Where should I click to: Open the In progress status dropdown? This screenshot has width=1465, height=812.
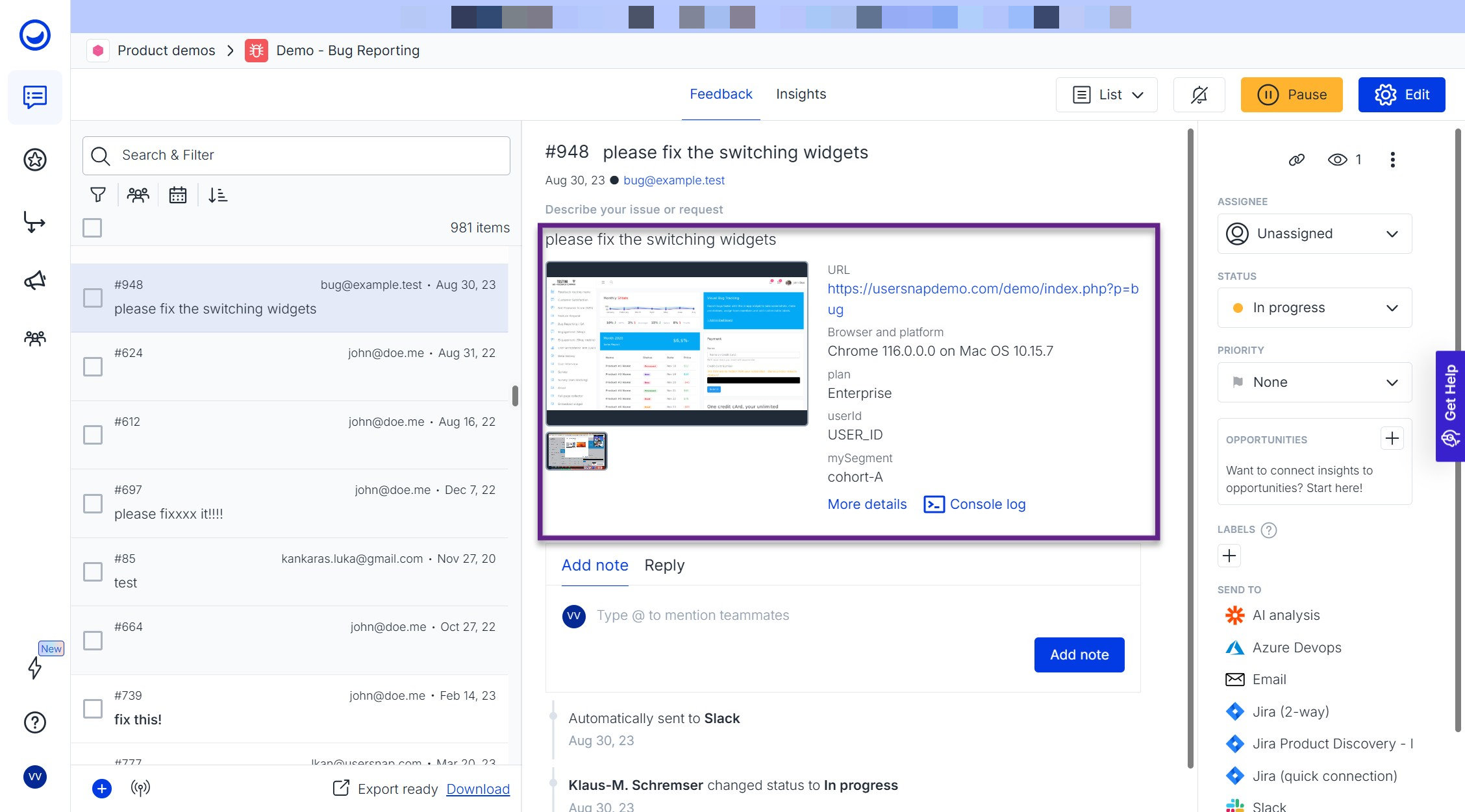pyautogui.click(x=1314, y=308)
